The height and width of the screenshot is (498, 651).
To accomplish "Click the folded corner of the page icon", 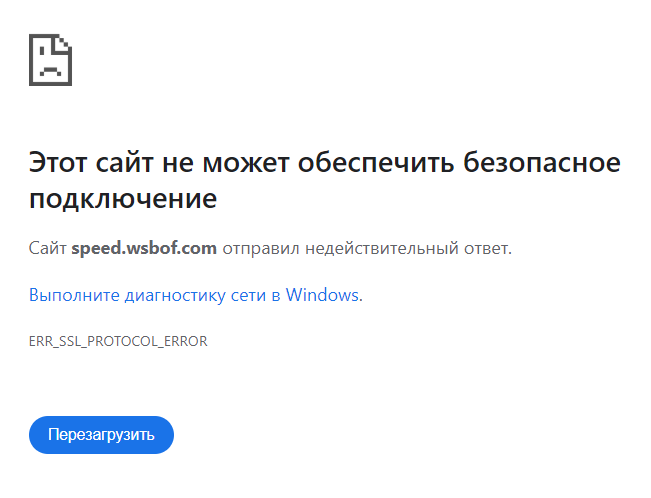I will pos(64,43).
